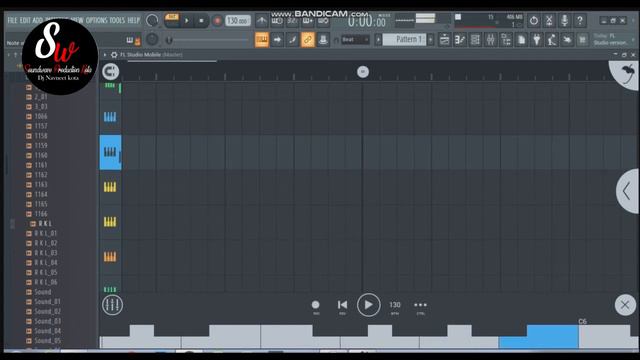Toggle step editing mode arrow icon
The height and width of the screenshot is (360, 640).
coord(277,40)
